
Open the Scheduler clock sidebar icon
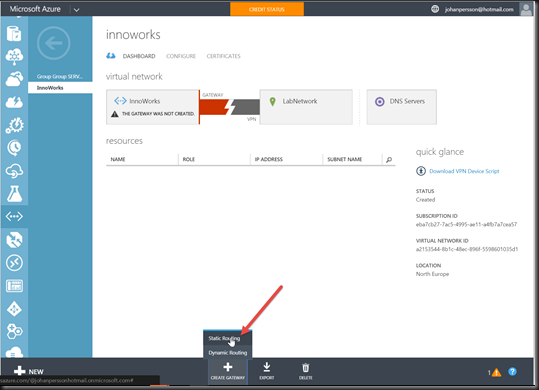[14, 148]
